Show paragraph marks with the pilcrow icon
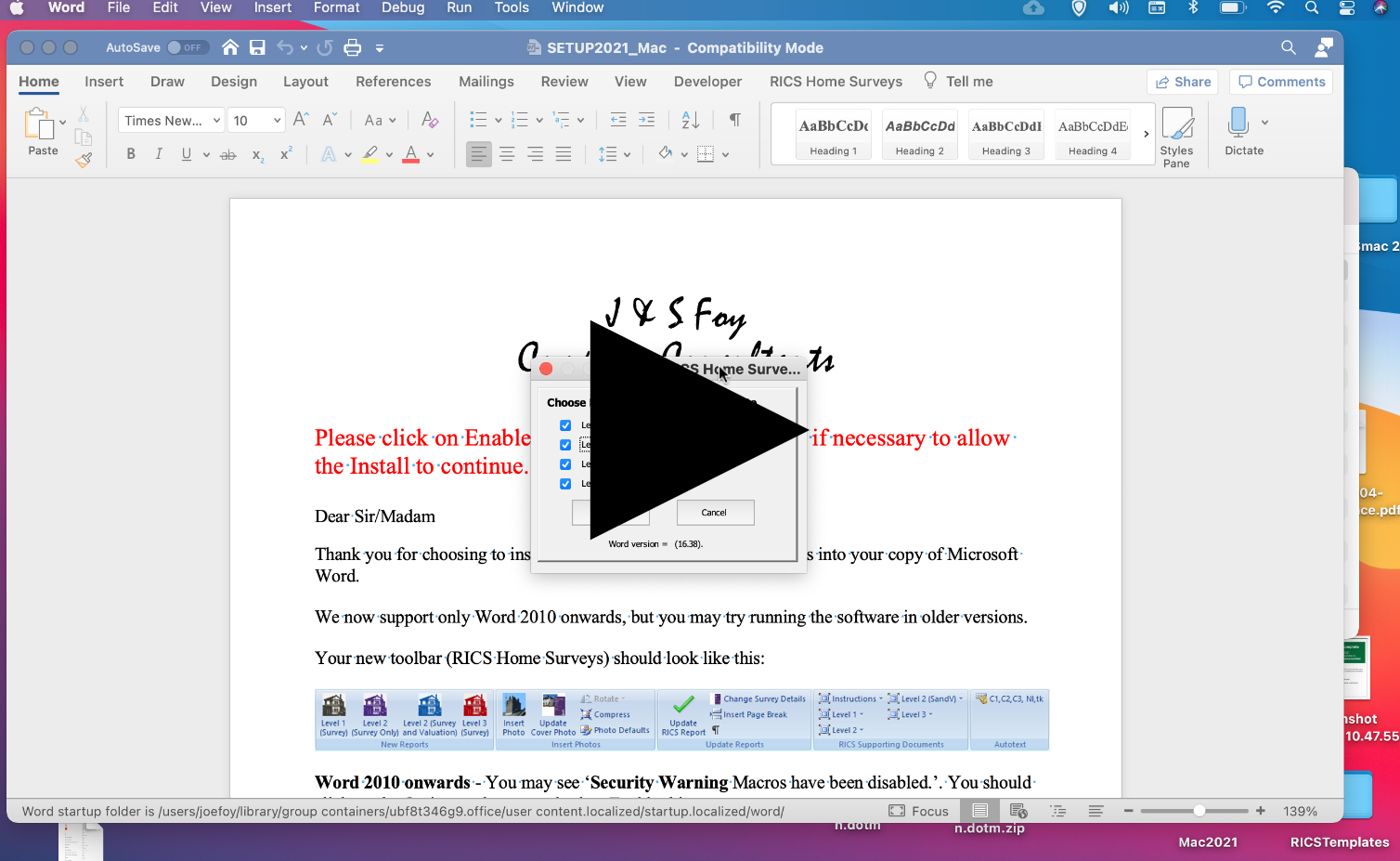Screen dimensions: 1400x861 735,120
